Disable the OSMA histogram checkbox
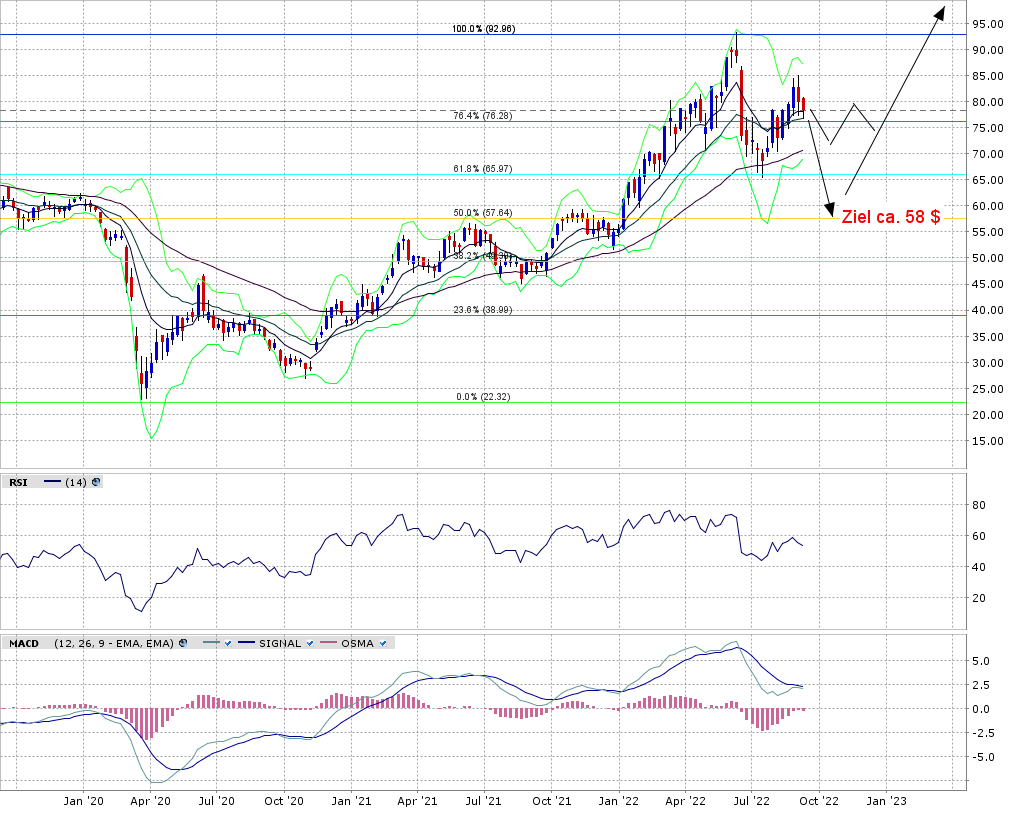Screen dimensions: 1012x815 coord(383,643)
